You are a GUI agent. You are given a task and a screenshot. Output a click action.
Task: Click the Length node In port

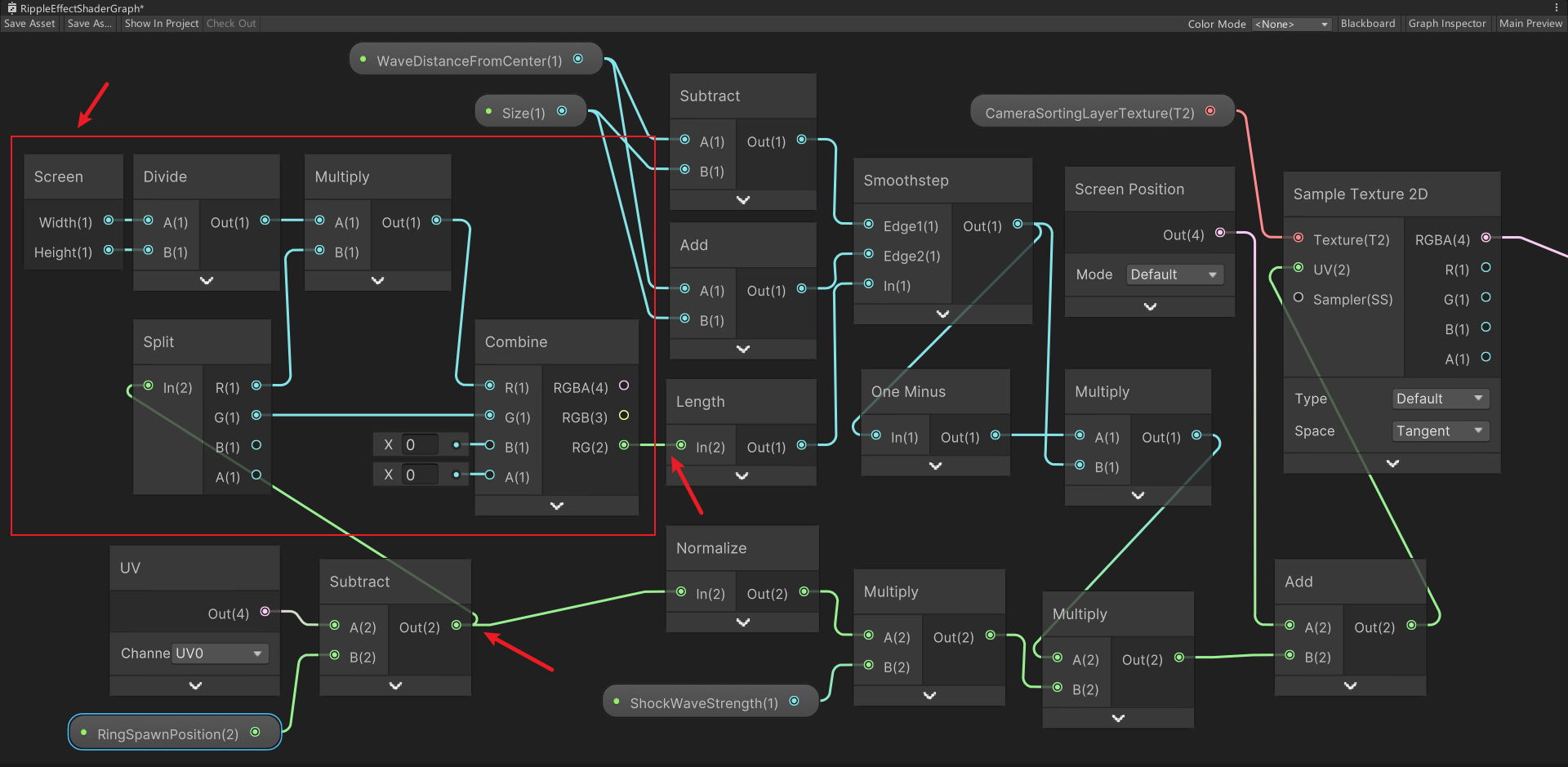(681, 445)
